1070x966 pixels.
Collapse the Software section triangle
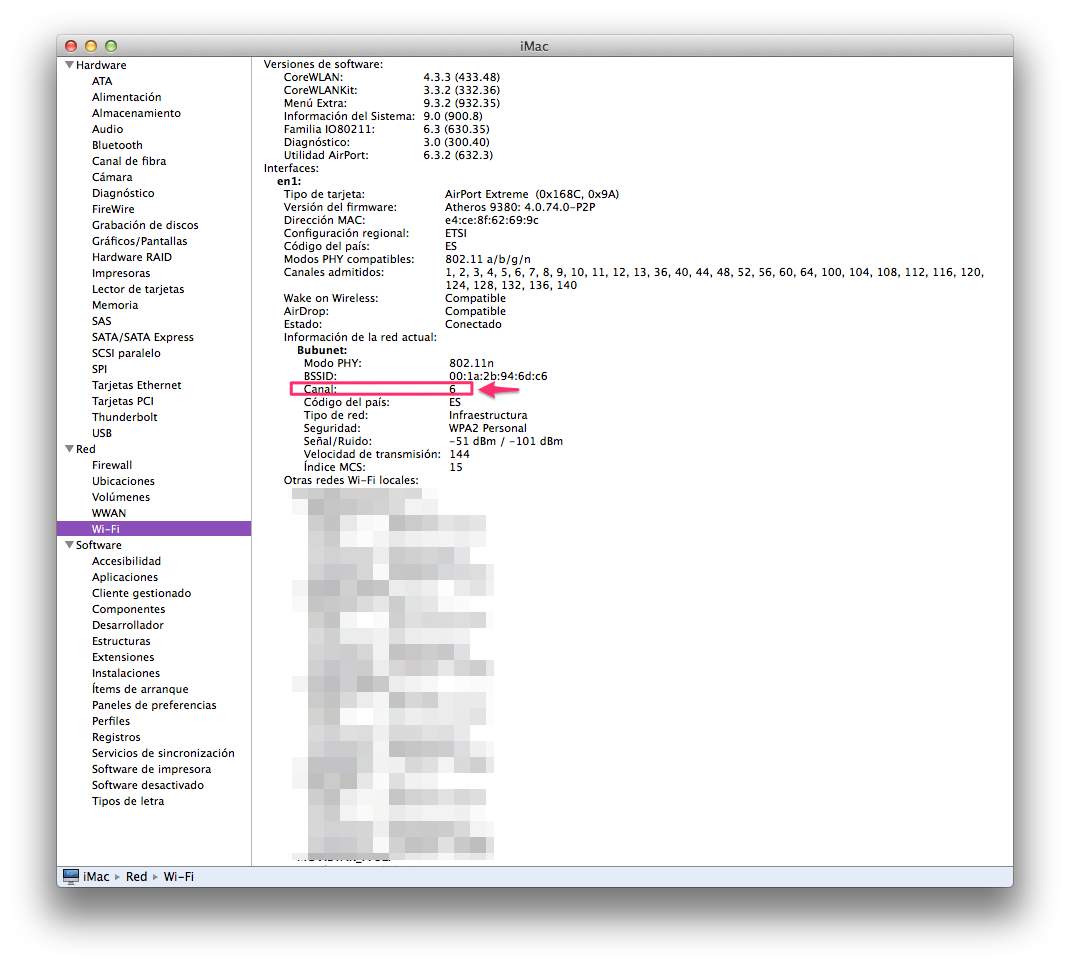click(x=69, y=545)
